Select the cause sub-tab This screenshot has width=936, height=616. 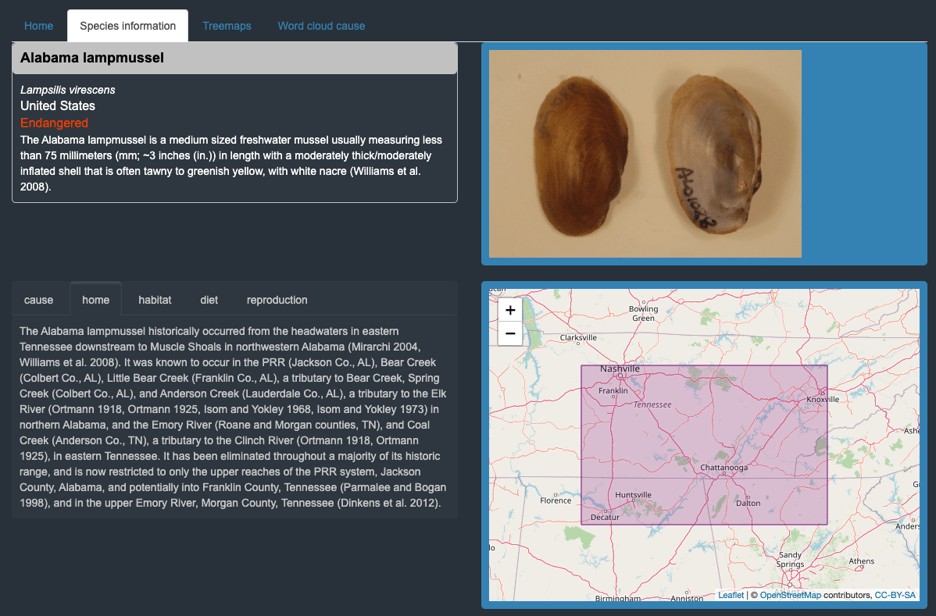[x=39, y=299]
